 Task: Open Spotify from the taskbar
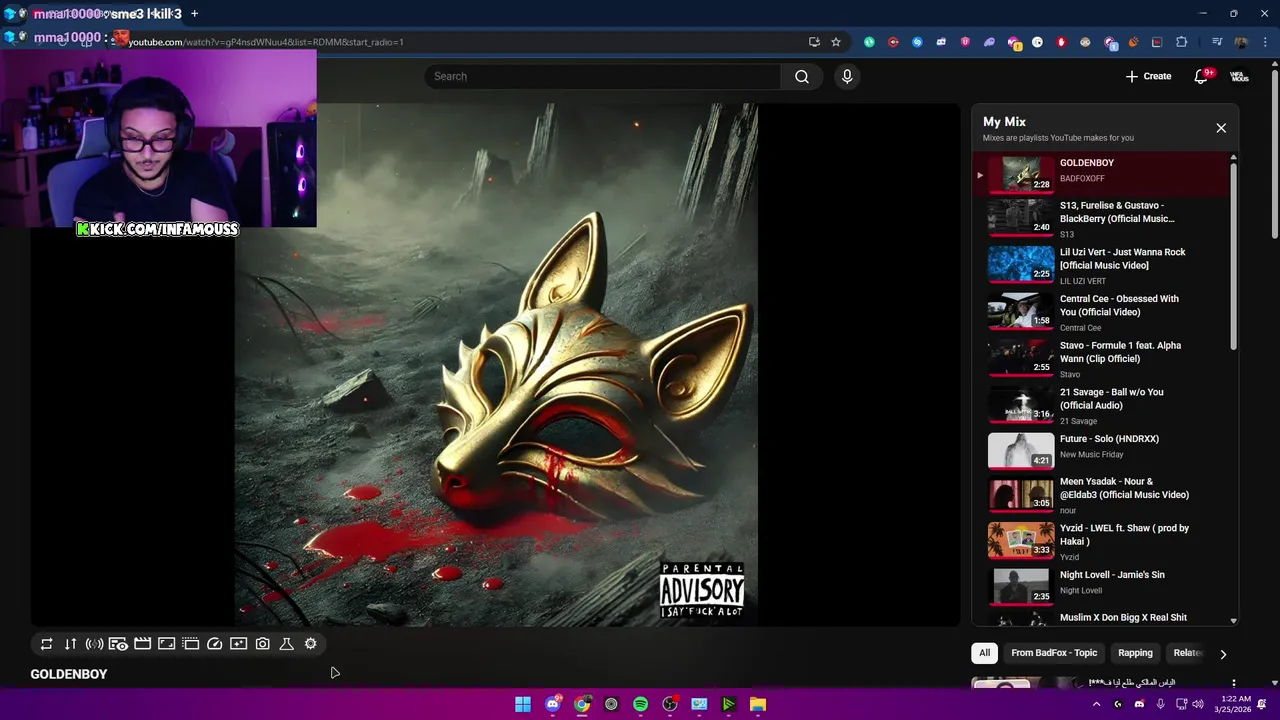[x=640, y=704]
